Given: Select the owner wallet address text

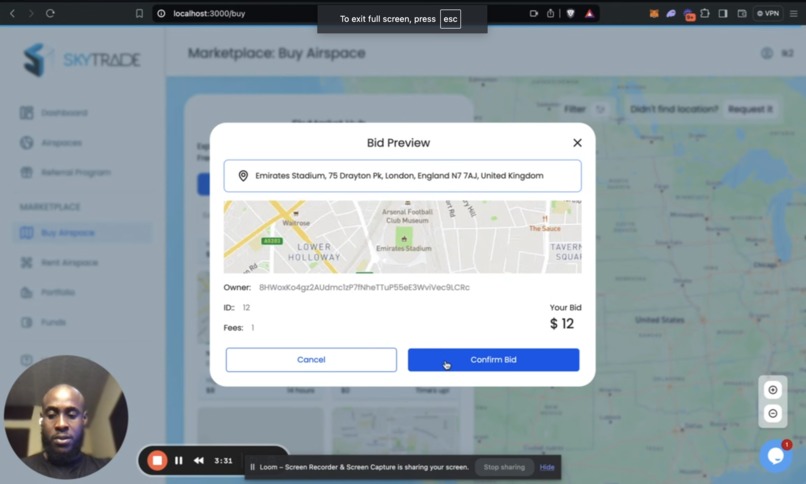Looking at the screenshot, I should 364,287.
